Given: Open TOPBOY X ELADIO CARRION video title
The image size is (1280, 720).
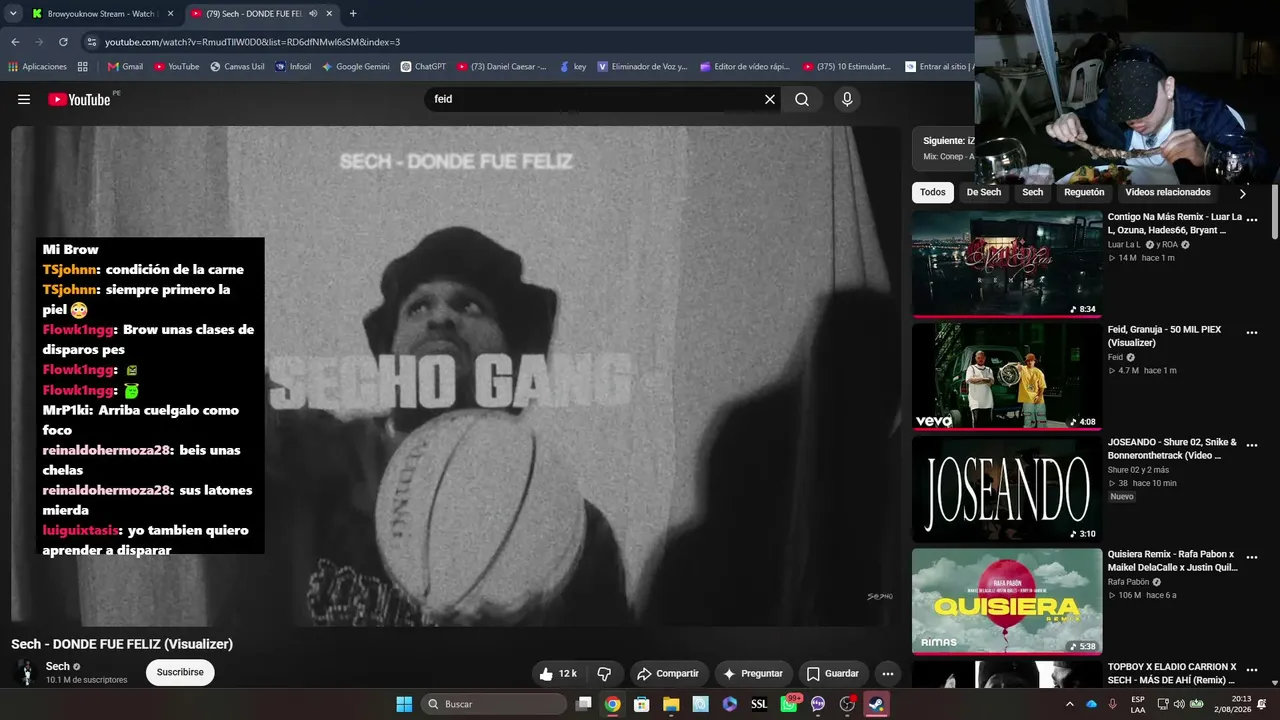Looking at the screenshot, I should pos(1172,673).
